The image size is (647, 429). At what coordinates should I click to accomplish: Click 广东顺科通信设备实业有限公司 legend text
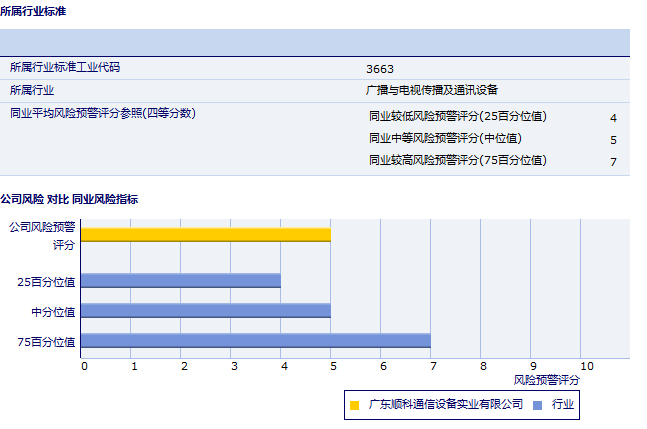446,404
